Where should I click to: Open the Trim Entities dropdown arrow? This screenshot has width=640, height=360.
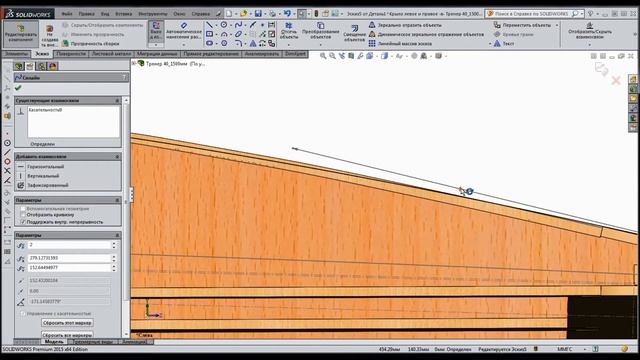pos(289,44)
